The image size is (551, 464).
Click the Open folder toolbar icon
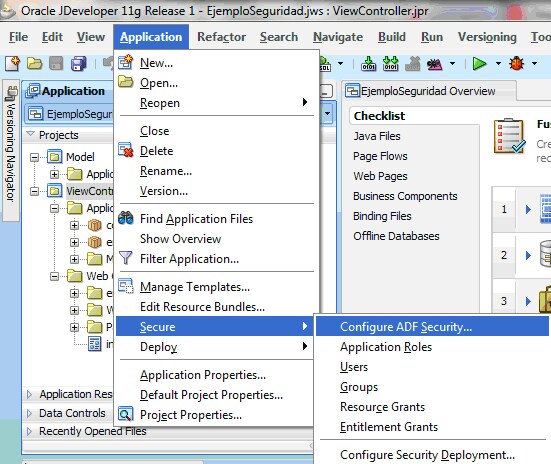click(34, 64)
